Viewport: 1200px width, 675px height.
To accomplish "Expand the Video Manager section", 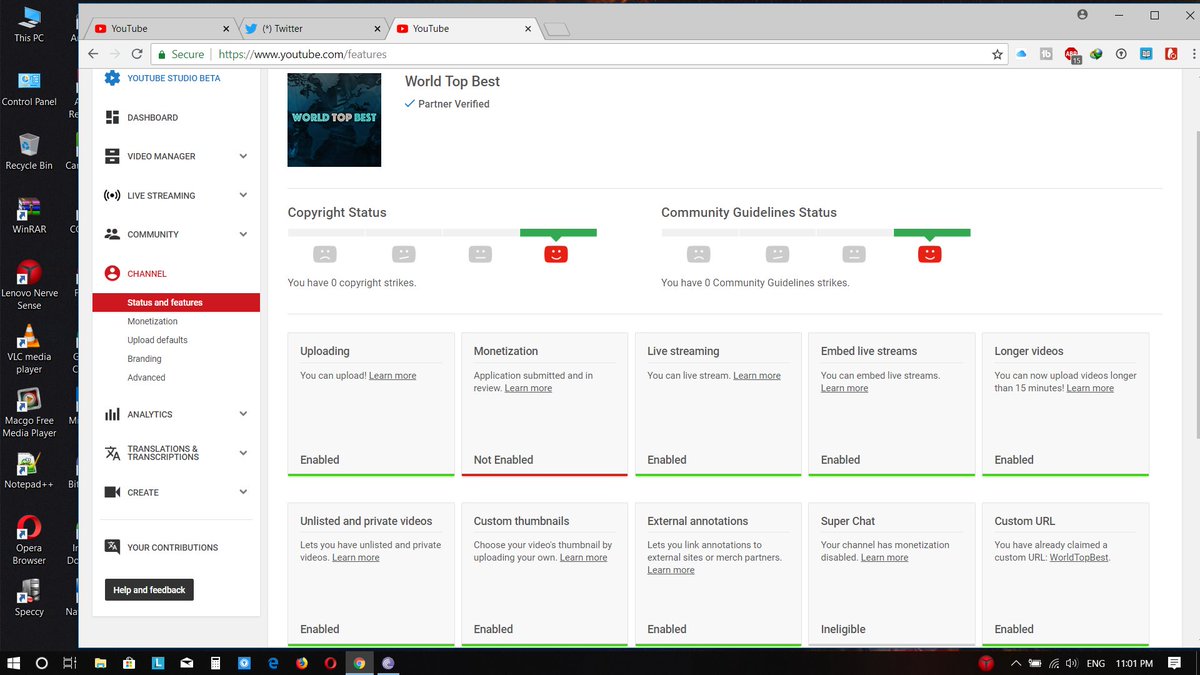I will [x=243, y=156].
